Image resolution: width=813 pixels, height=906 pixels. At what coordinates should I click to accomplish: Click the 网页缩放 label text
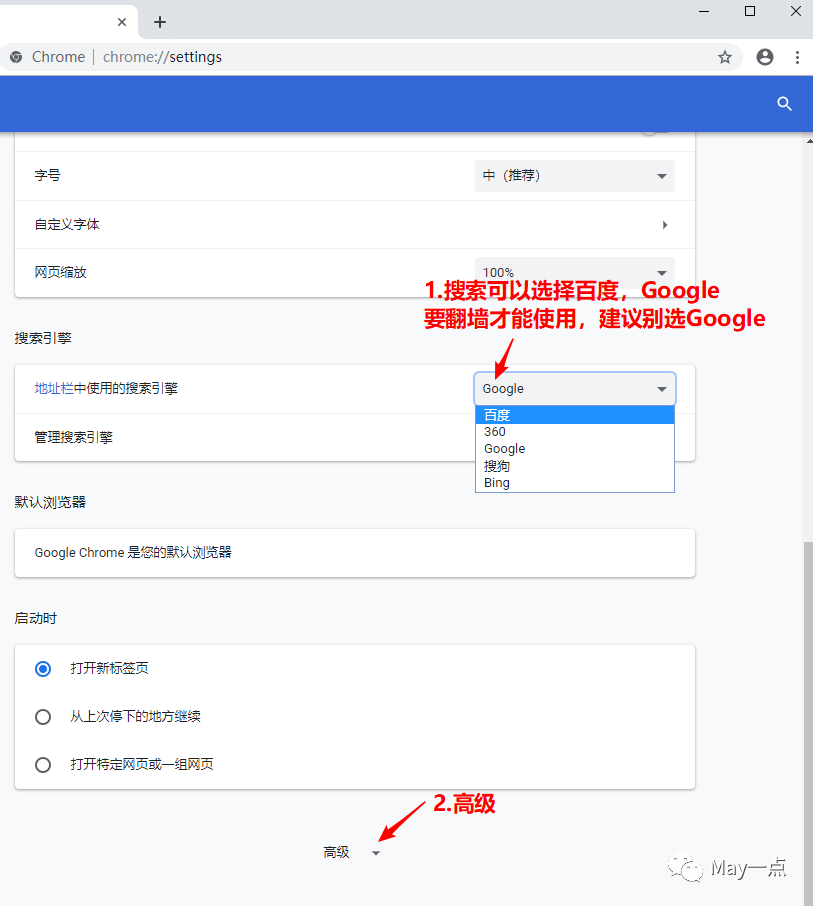(x=60, y=272)
